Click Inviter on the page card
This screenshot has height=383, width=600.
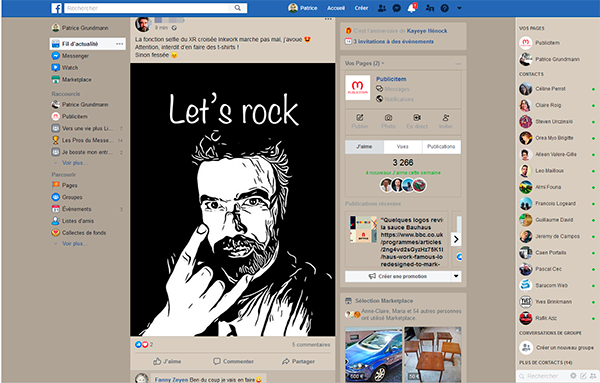pos(446,121)
